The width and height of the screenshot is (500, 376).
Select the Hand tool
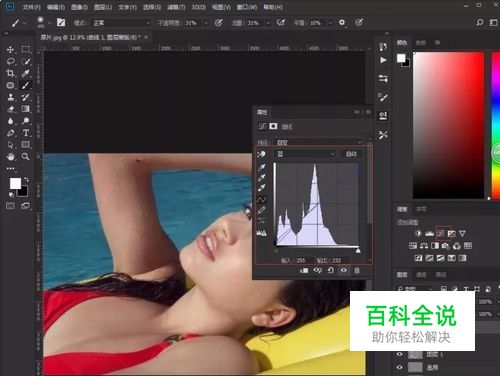pos(10,156)
